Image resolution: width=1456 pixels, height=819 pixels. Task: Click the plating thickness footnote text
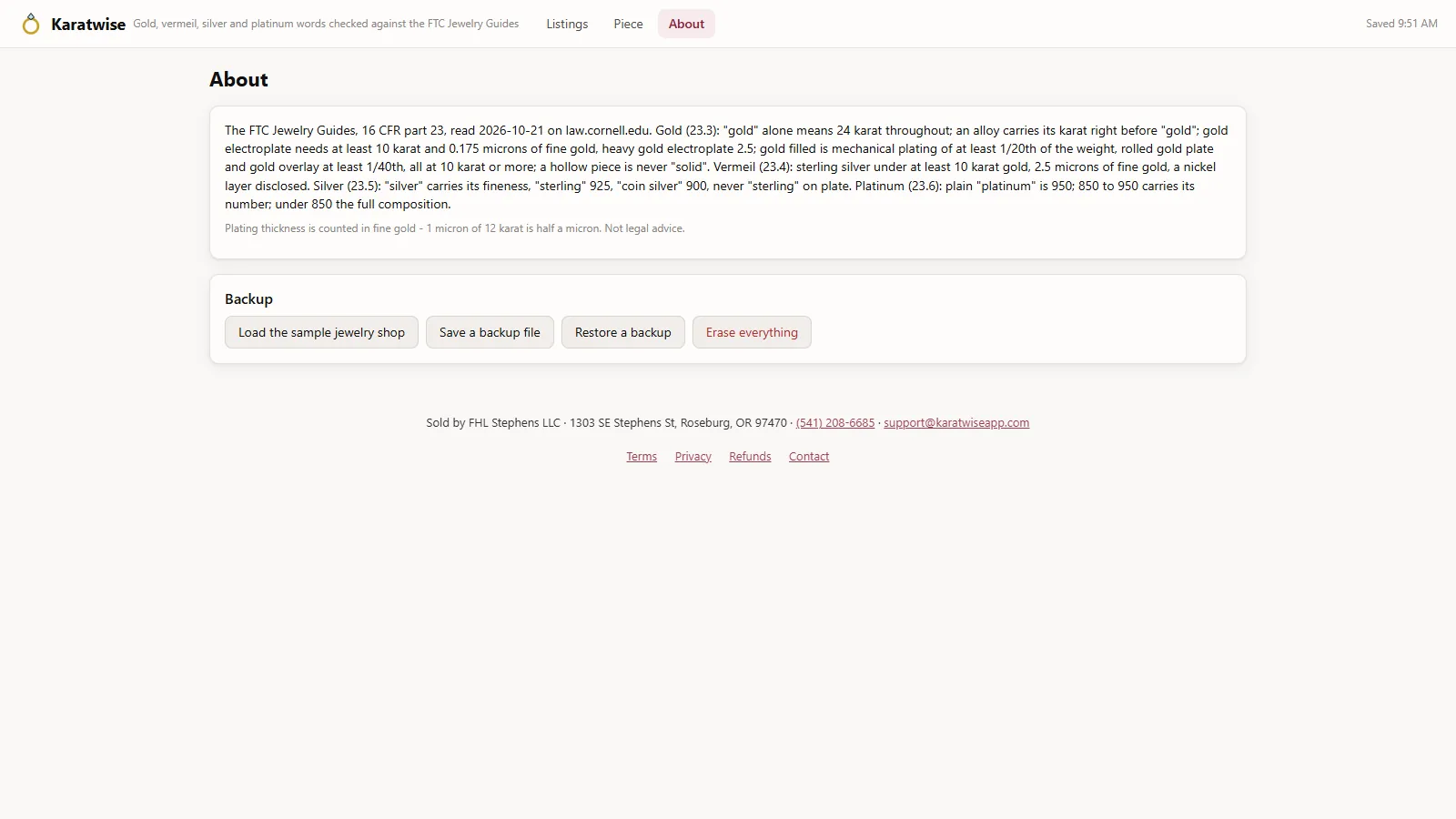[455, 228]
